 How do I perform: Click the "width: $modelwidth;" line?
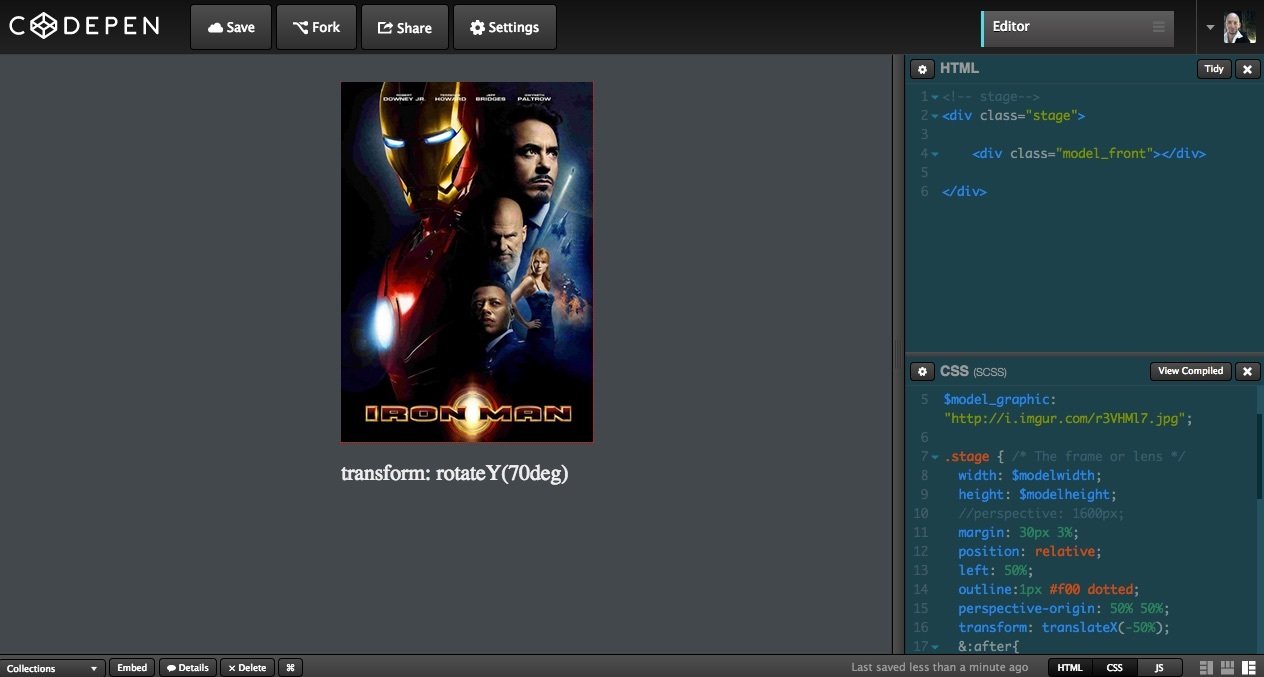pyautogui.click(x=1029, y=475)
